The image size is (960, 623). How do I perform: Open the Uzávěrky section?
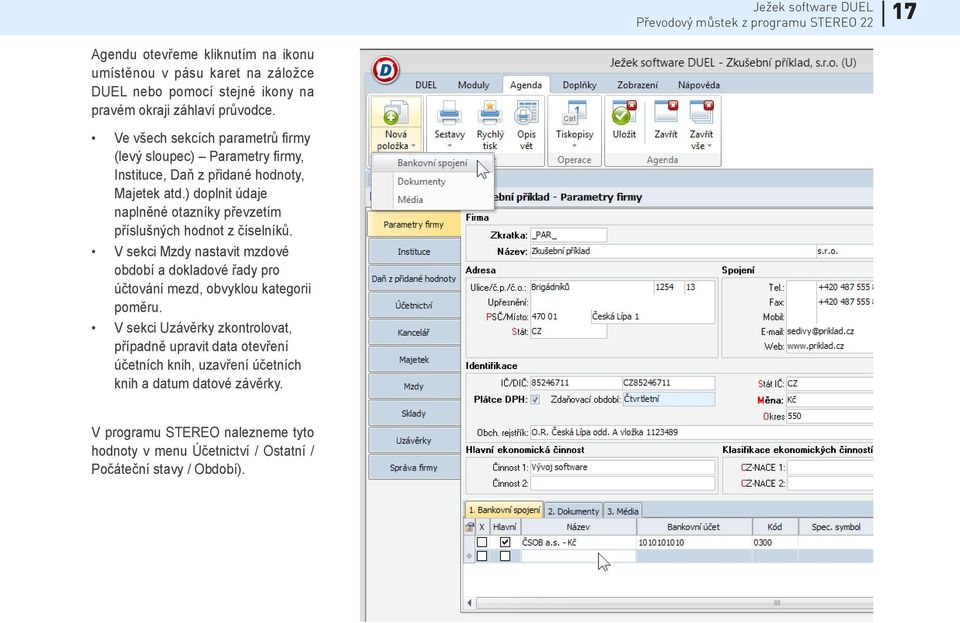click(x=414, y=440)
